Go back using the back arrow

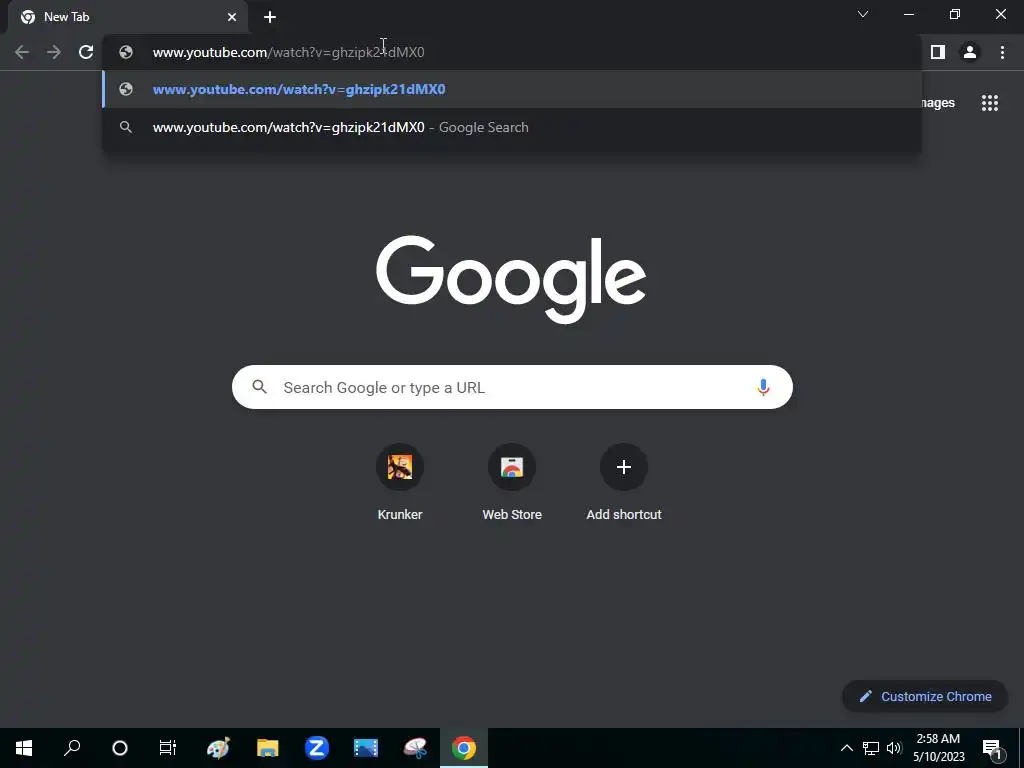(x=22, y=52)
